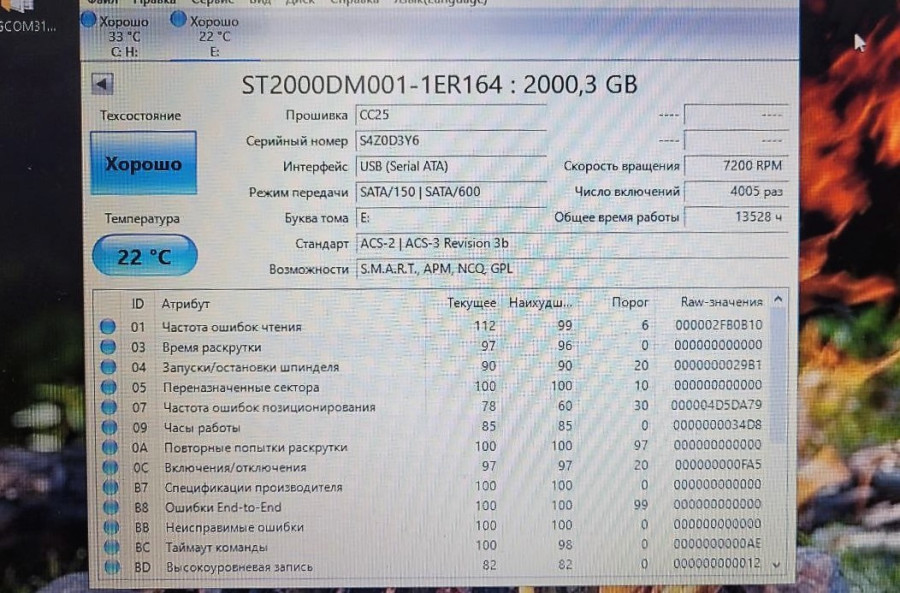
Task: Select the row Ошибки End-to-End
Action: pos(432,506)
